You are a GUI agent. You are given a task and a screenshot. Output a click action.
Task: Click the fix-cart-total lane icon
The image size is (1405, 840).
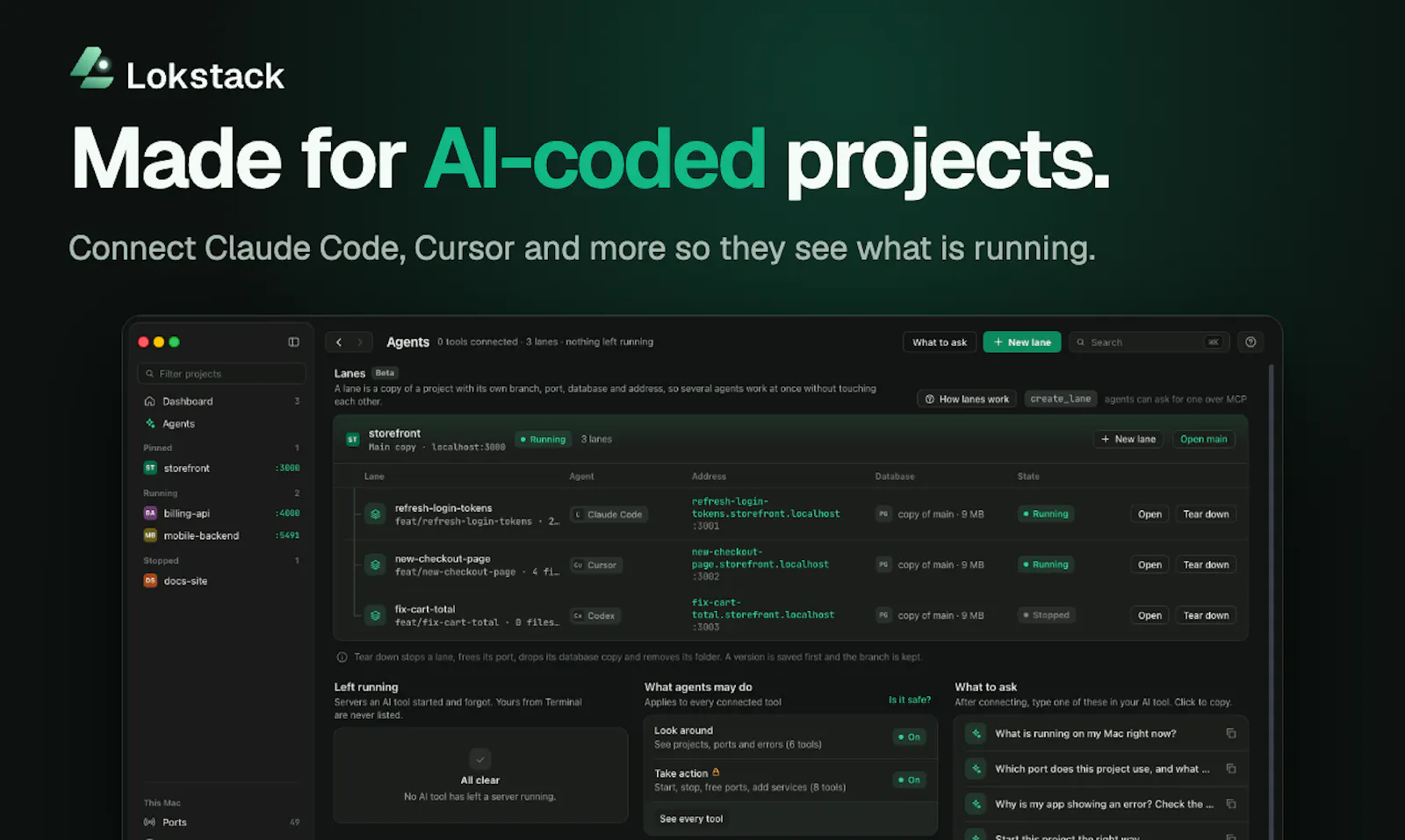pos(375,615)
